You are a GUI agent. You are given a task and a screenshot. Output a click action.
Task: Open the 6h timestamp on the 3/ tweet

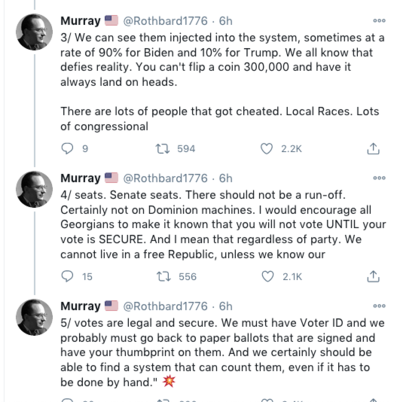coord(226,21)
